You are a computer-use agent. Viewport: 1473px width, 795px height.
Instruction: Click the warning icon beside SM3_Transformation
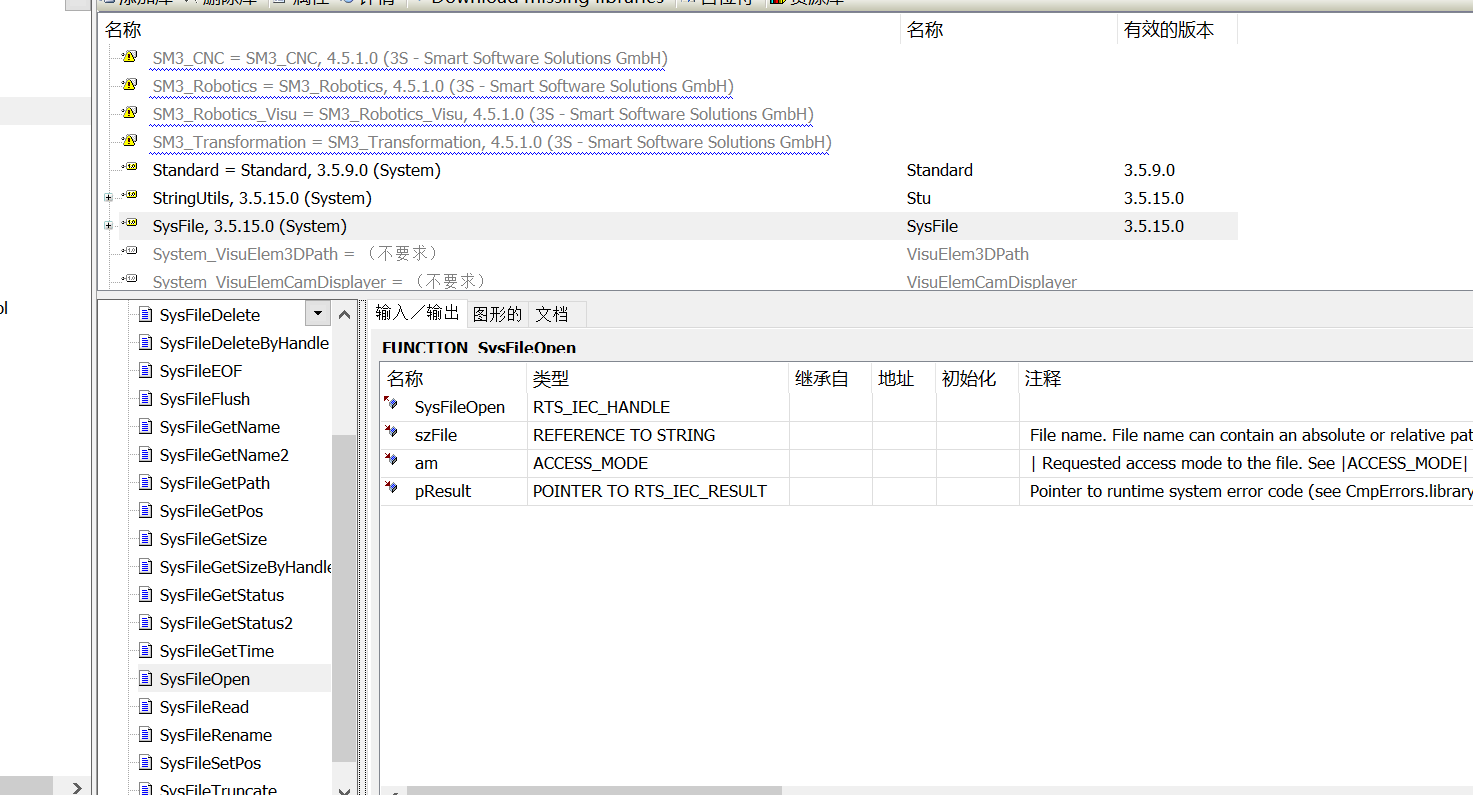pos(129,141)
